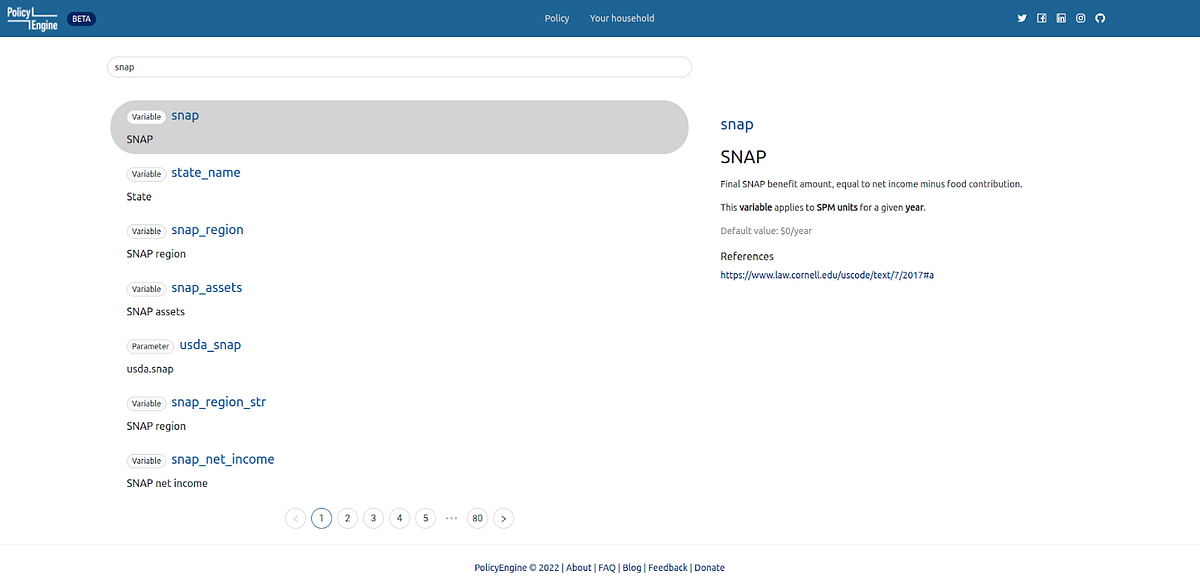This screenshot has width=1200, height=586.
Task: Jump to results page 80
Action: [477, 518]
